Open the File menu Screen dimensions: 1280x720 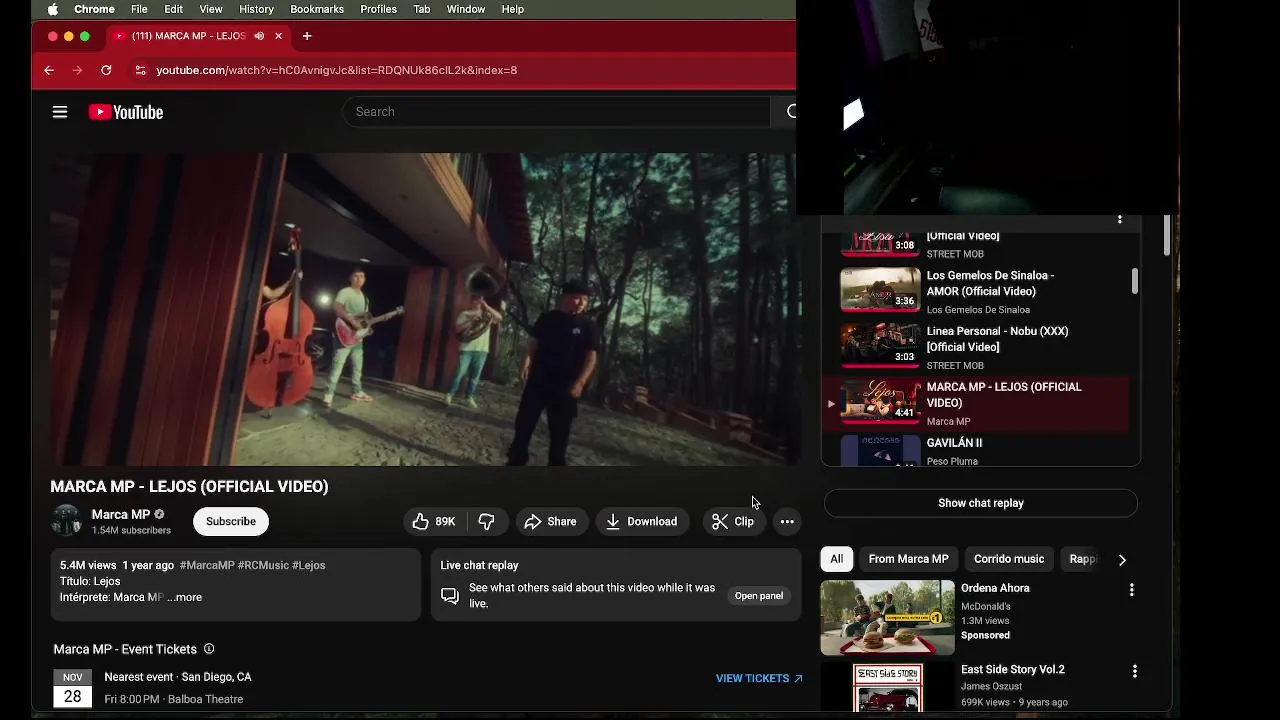pos(139,9)
